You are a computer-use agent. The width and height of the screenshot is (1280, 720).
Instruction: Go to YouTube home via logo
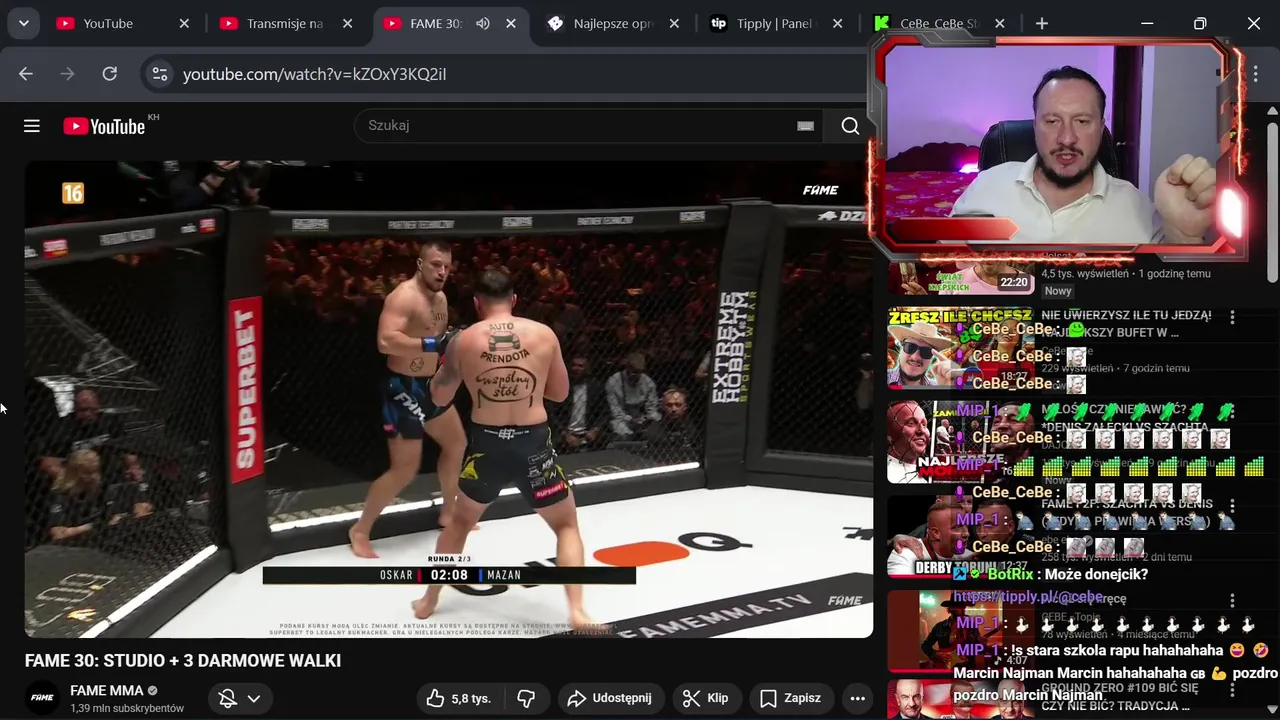click(104, 126)
